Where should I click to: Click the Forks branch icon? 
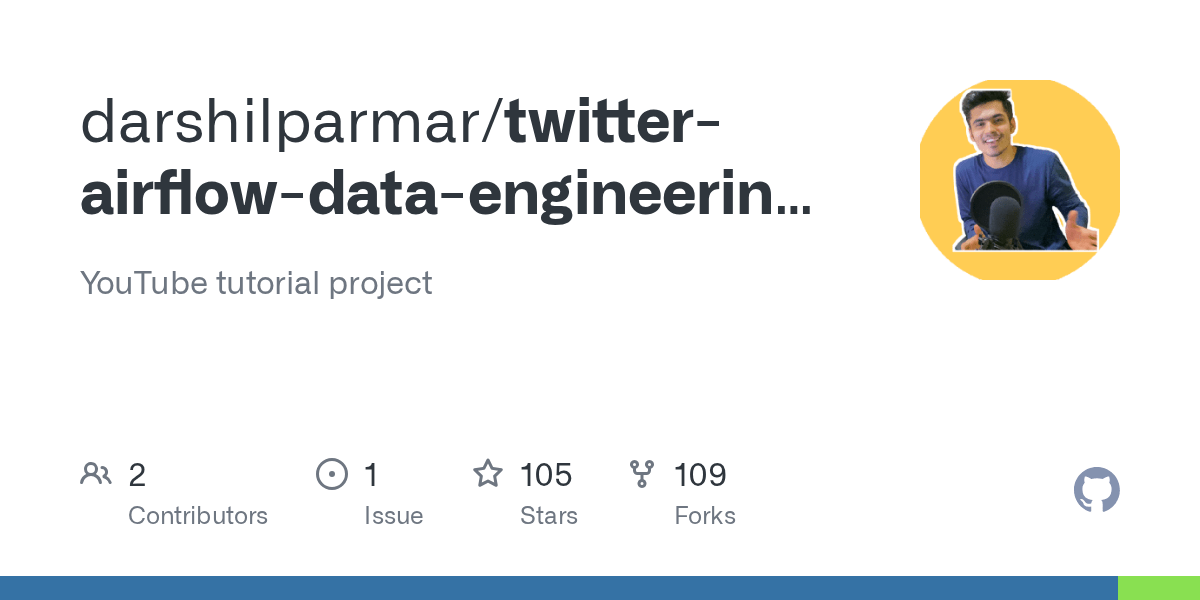coord(641,474)
